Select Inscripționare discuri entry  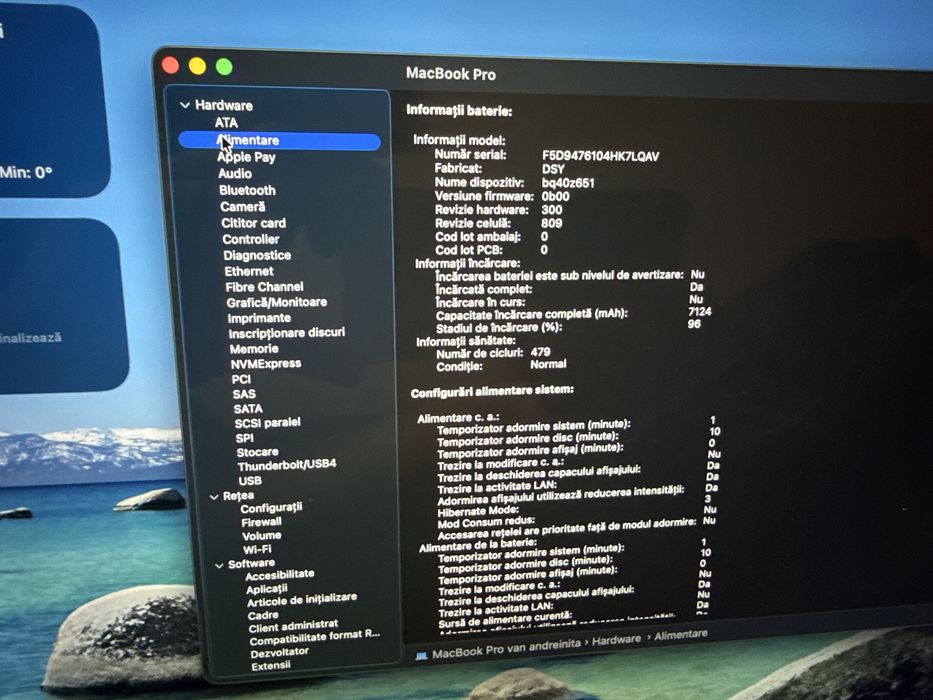click(287, 333)
